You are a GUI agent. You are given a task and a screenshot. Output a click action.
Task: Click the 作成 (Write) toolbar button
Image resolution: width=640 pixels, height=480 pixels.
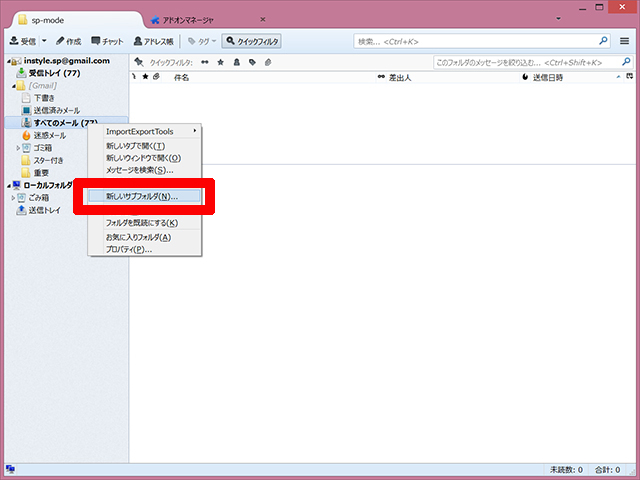coord(69,41)
